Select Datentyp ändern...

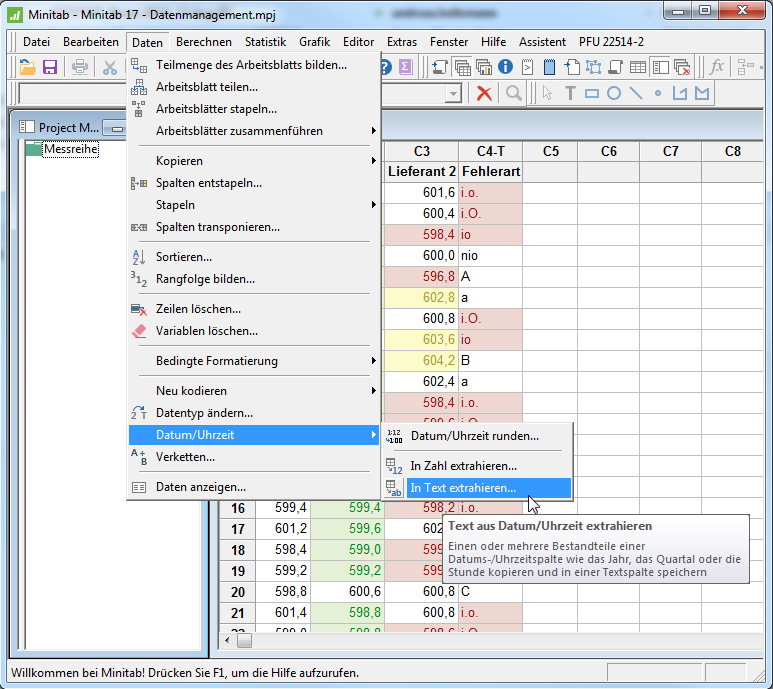tap(254, 413)
